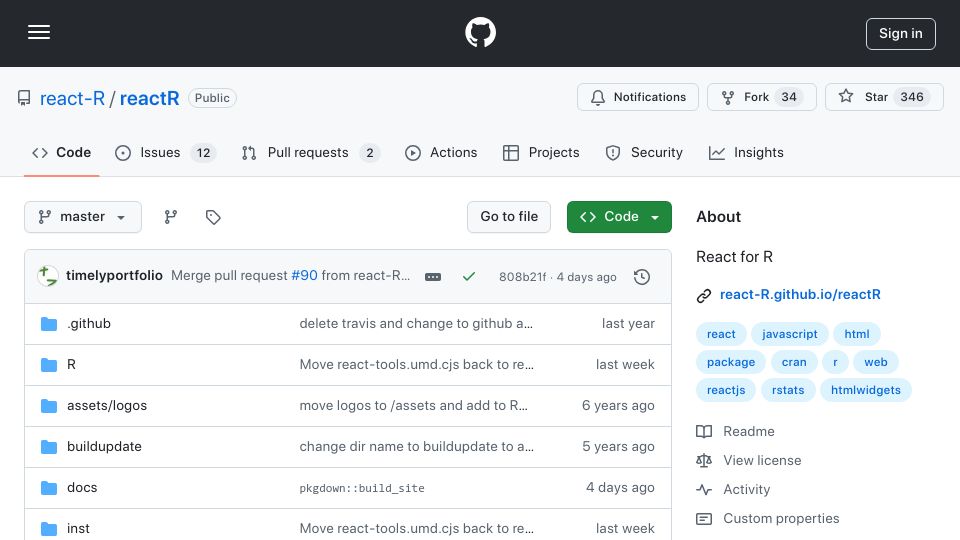
Task: Go to the GitHub homepage logo
Action: click(480, 32)
